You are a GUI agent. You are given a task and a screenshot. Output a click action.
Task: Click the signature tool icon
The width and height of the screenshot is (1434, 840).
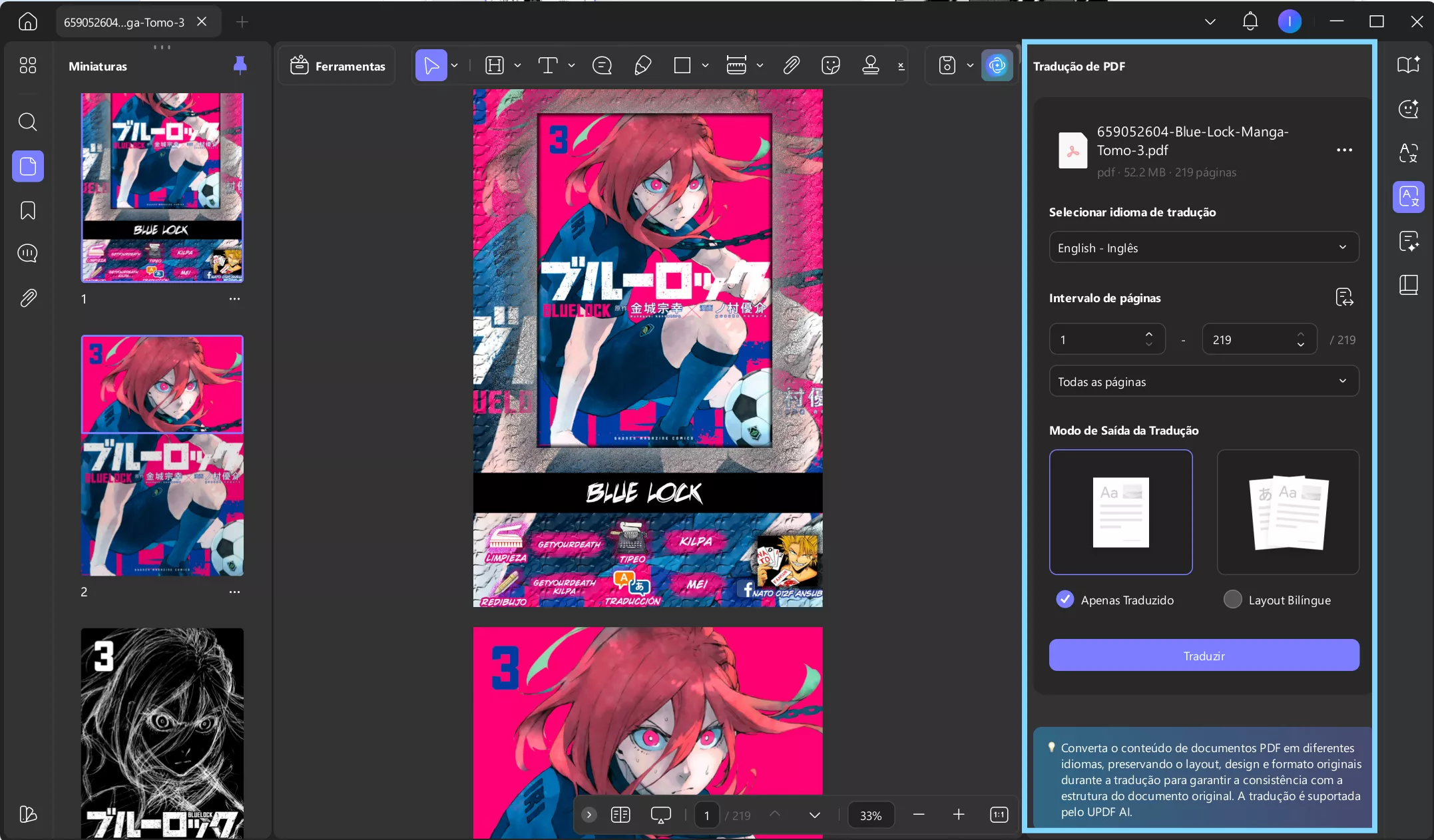[x=901, y=65]
